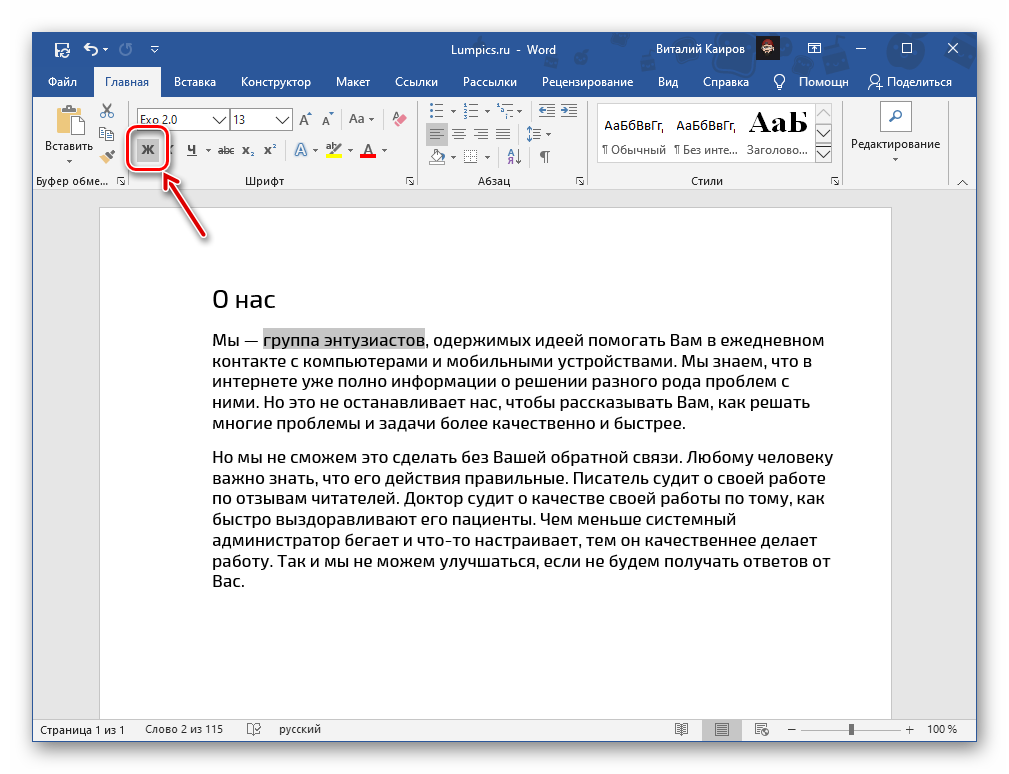Open the font size dropdown arrow
Image resolution: width=1009 pixels, height=774 pixels.
tap(282, 120)
